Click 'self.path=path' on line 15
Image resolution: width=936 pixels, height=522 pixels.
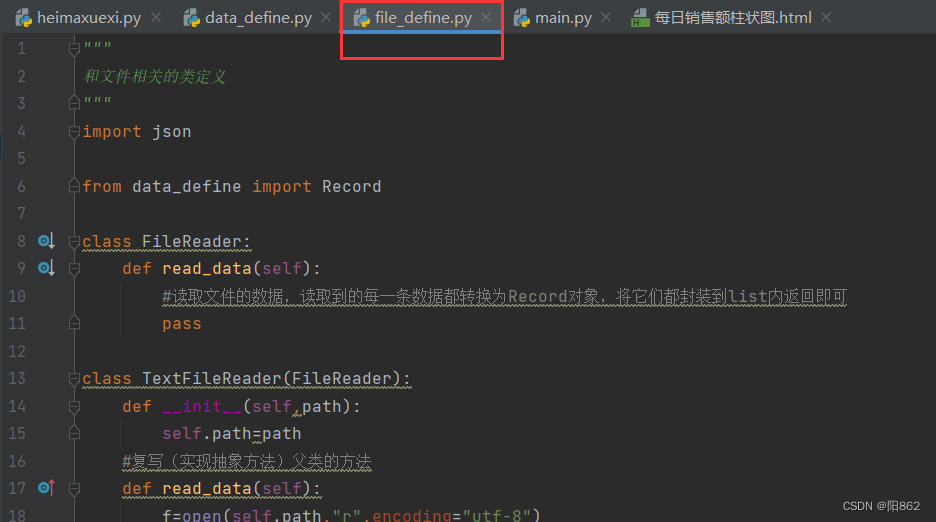coord(232,434)
